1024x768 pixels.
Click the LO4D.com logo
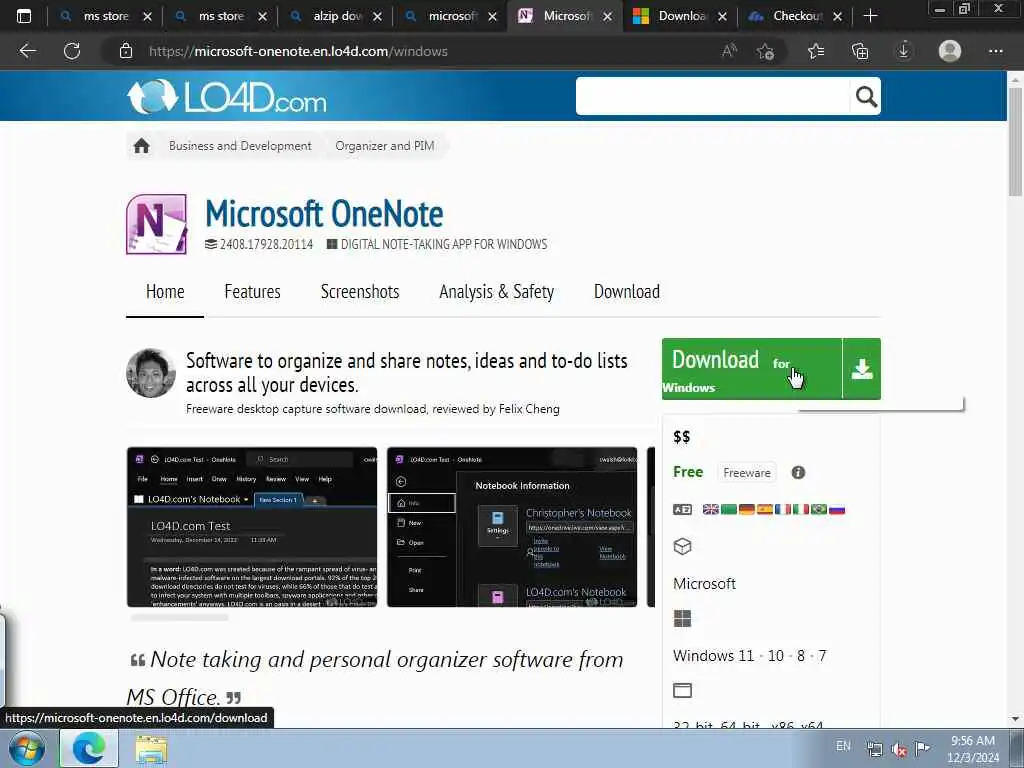[227, 97]
